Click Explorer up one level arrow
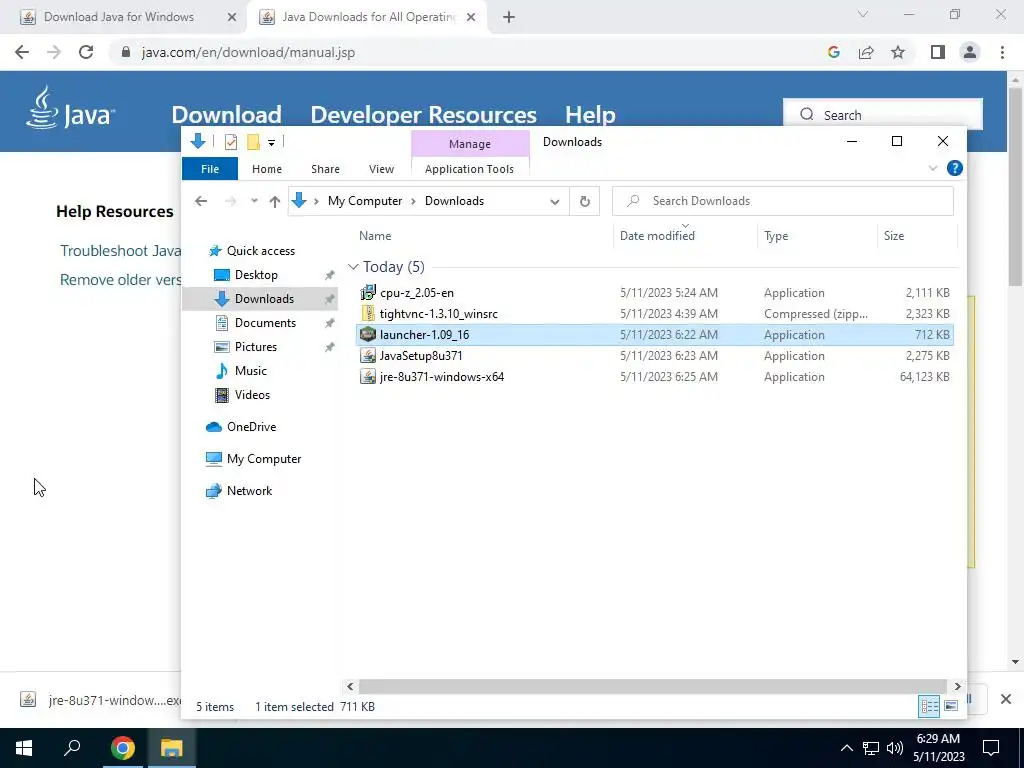The height and width of the screenshot is (768, 1024). pos(275,201)
